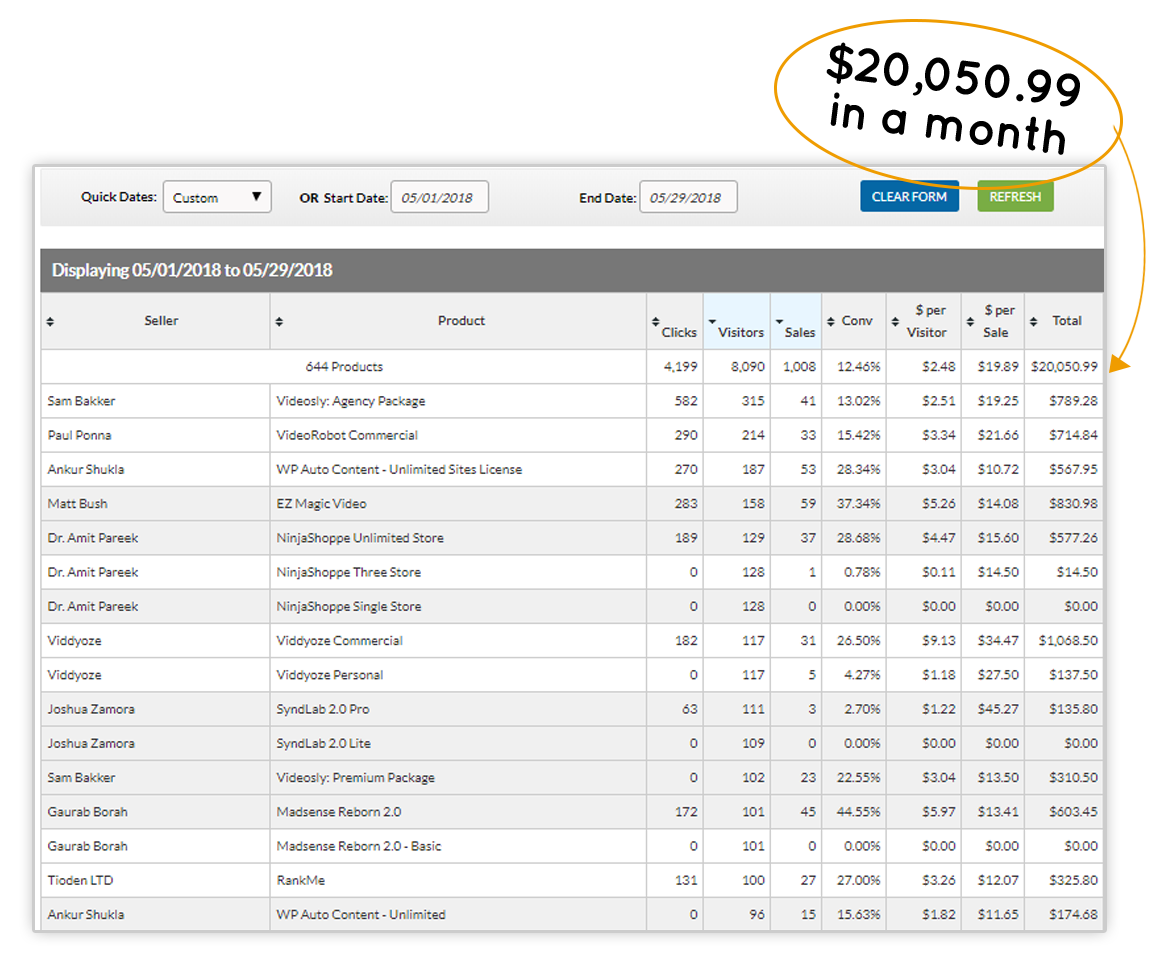The image size is (1153, 963).
Task: Click the Clicks column header label
Action: (x=679, y=332)
